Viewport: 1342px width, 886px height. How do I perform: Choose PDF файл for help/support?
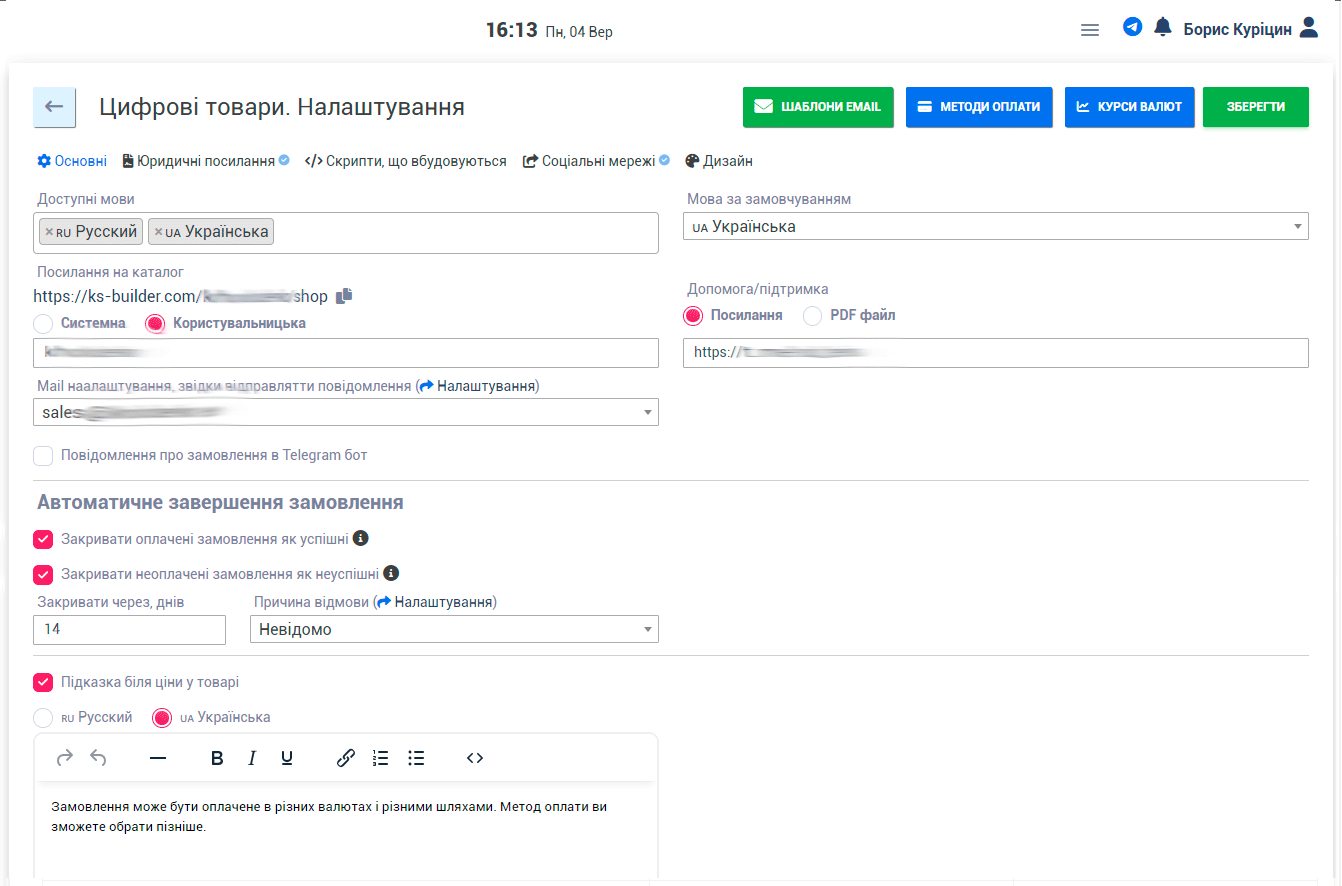813,316
